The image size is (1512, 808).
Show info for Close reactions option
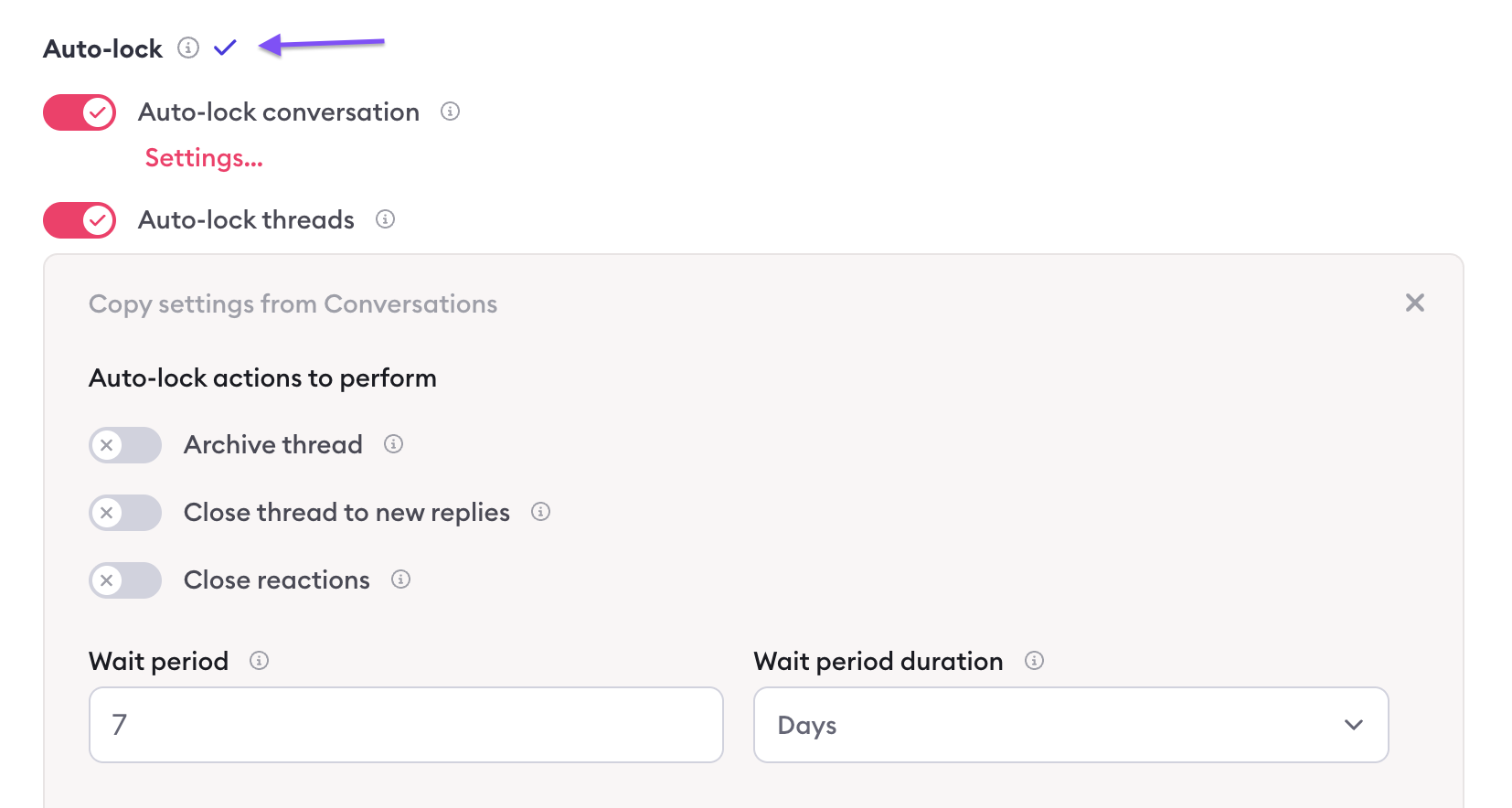tap(400, 579)
